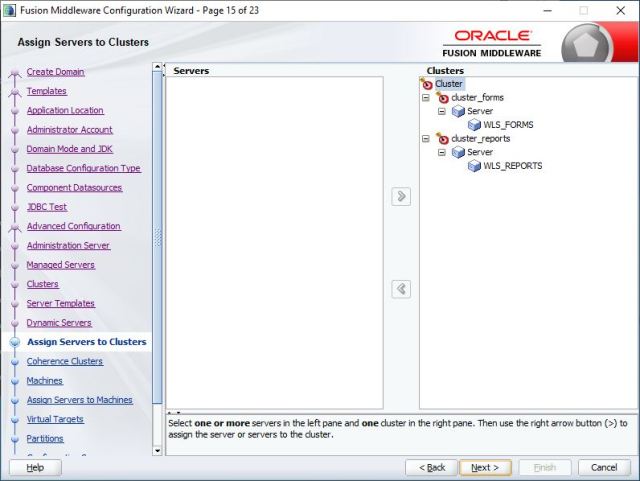Minimize the Configuration Wizard window

click(547, 11)
